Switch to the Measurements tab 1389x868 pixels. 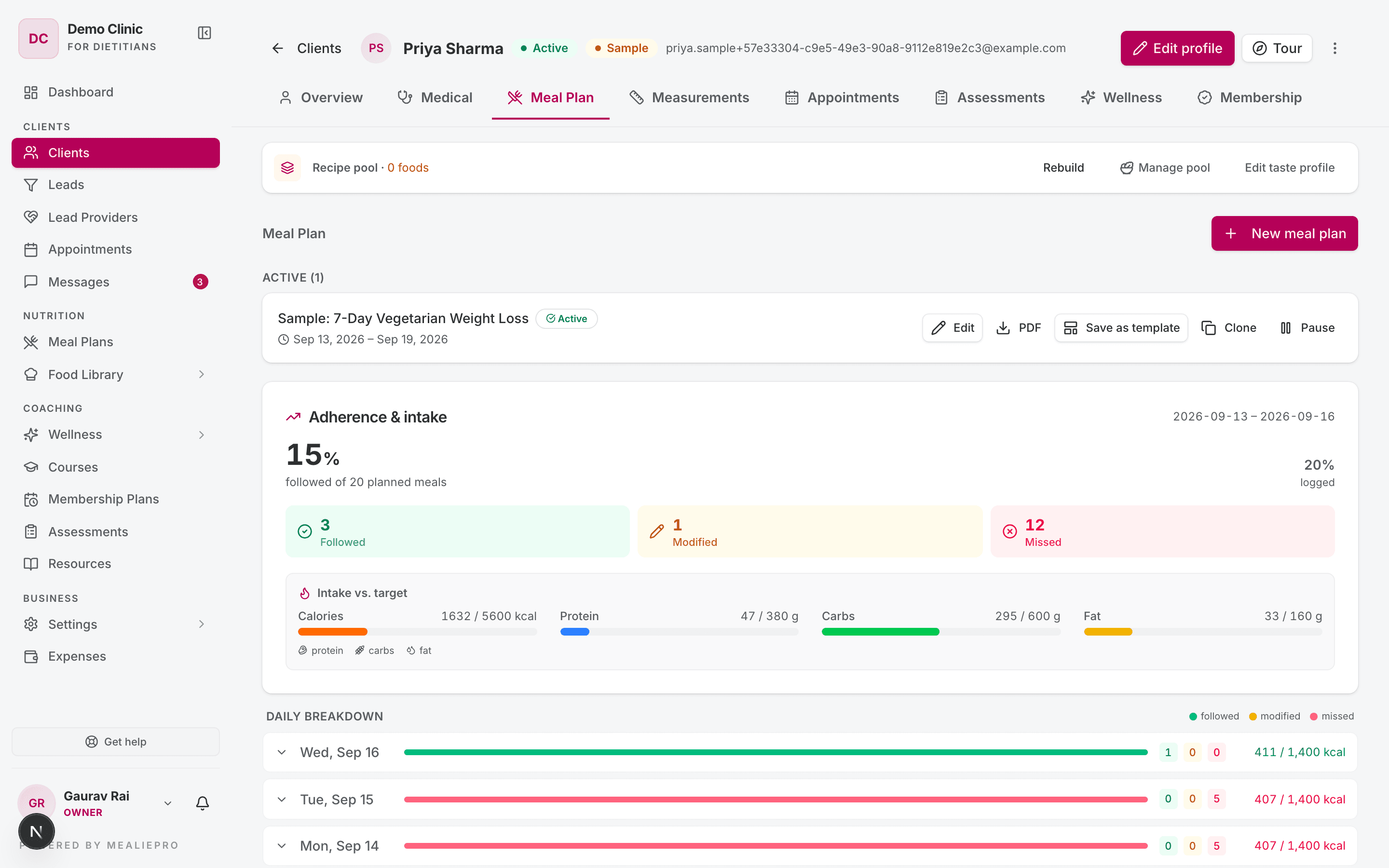[689, 97]
